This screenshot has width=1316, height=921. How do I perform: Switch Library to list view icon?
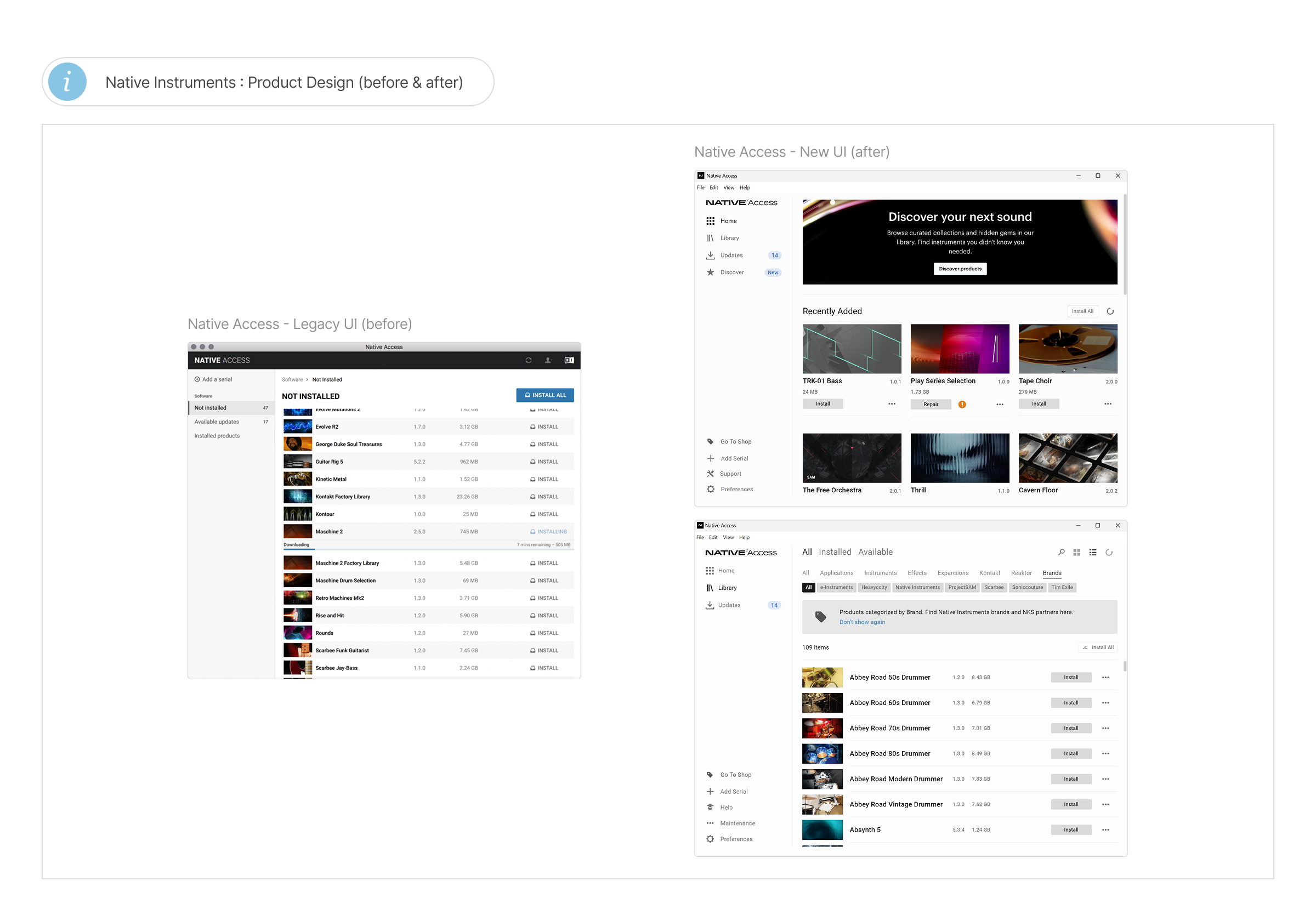pos(1093,553)
